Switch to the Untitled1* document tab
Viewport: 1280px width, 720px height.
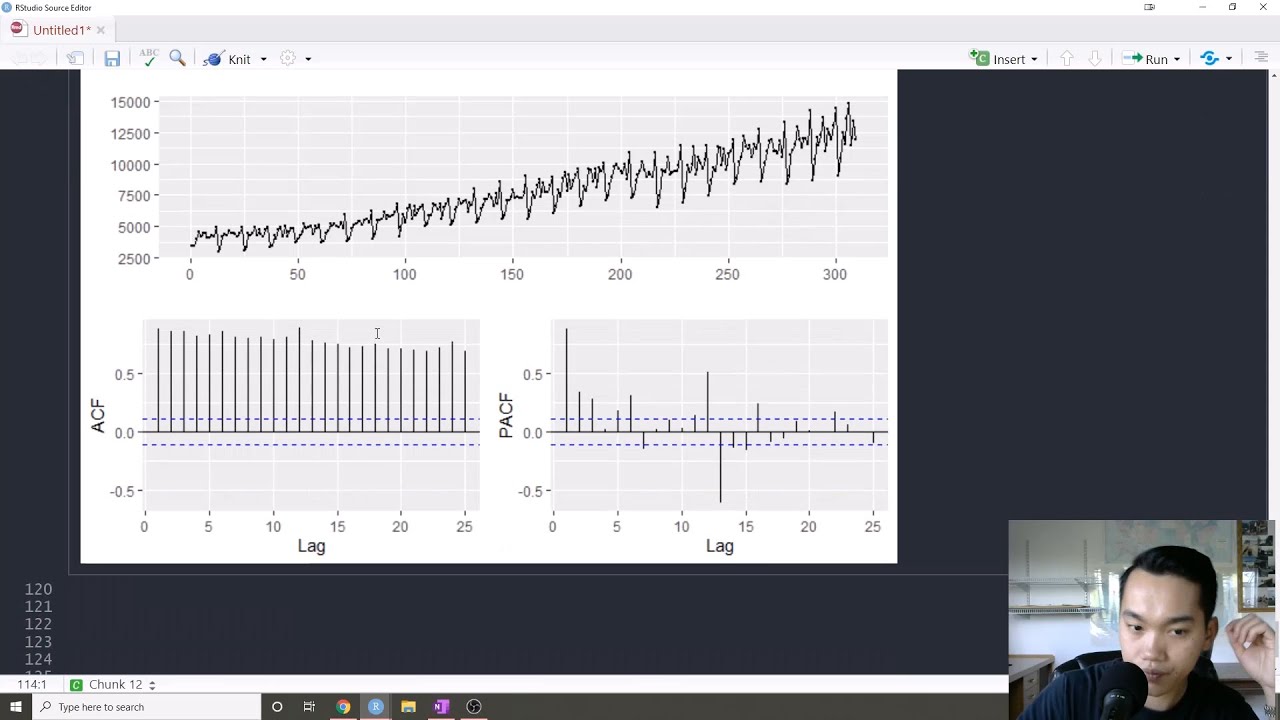60,30
